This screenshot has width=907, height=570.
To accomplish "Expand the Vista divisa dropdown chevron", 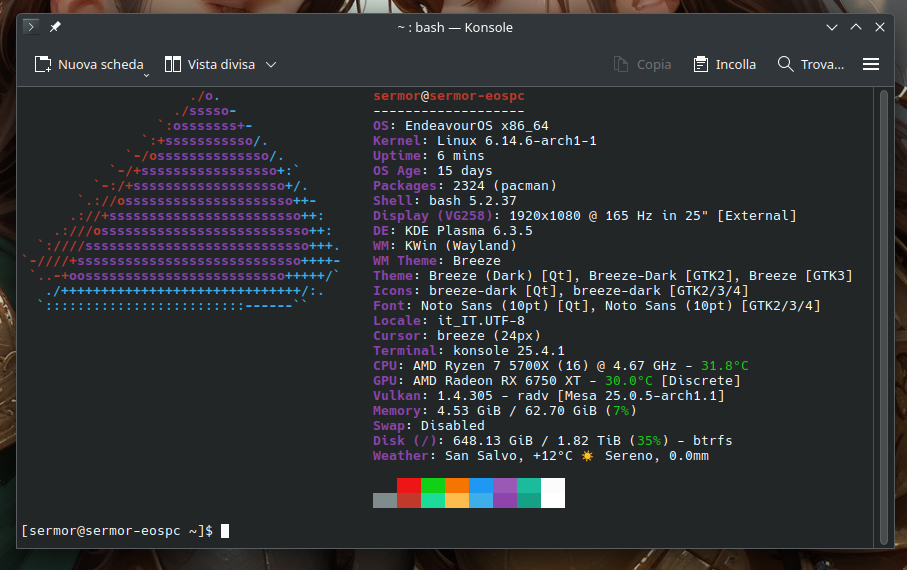I will (x=271, y=64).
